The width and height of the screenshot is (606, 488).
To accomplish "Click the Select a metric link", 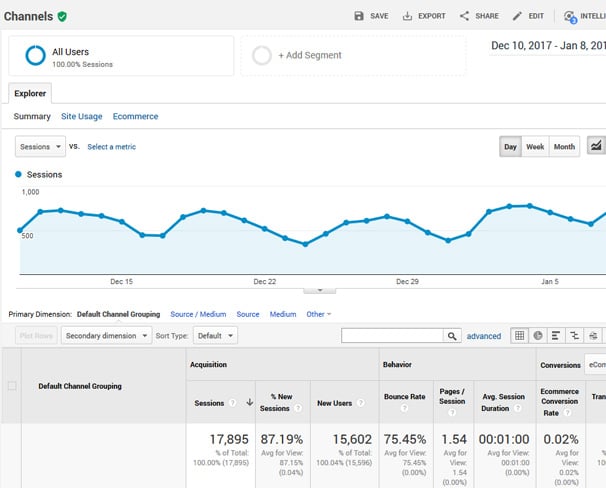I will tap(111, 147).
